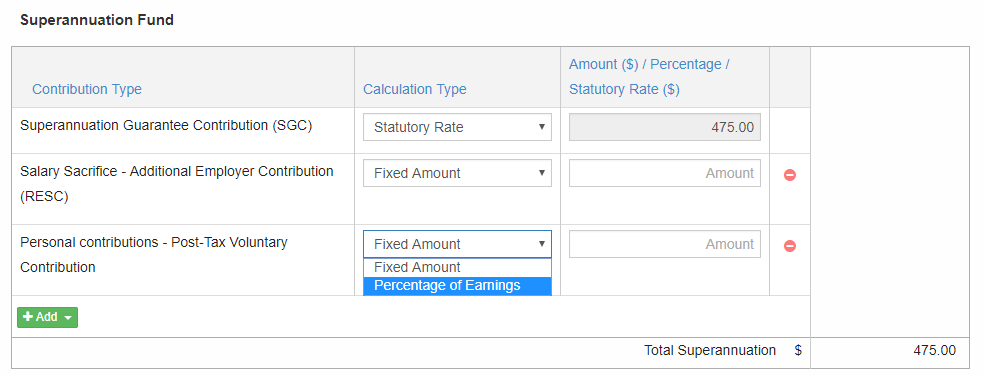Viewport: 985px width, 376px height.
Task: Click the greyed SGC 475.00 amount field
Action: (665, 127)
